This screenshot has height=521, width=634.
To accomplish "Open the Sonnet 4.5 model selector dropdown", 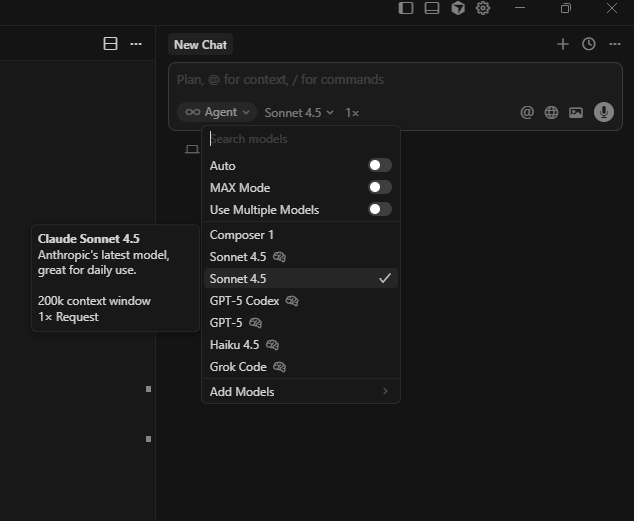I will pos(299,112).
